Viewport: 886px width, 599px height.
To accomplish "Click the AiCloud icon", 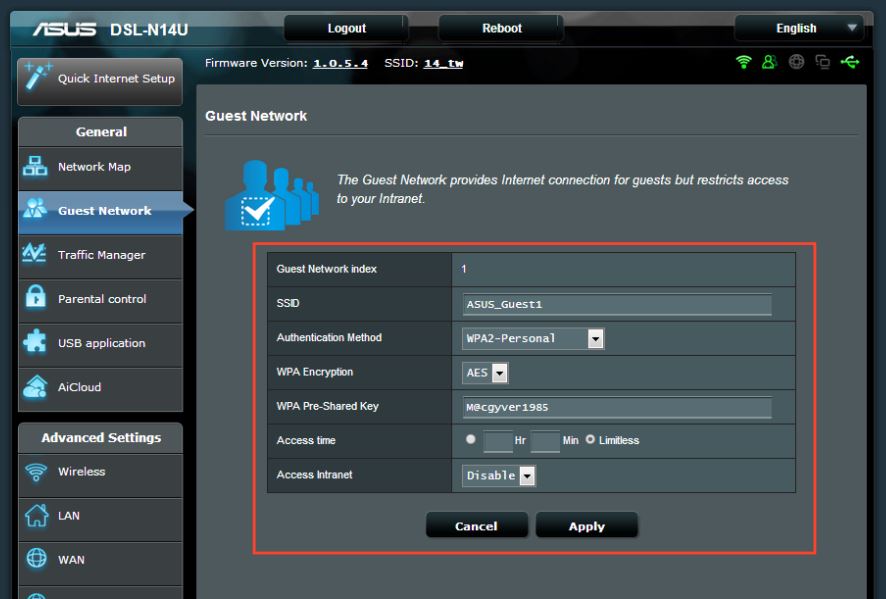I will coord(35,387).
